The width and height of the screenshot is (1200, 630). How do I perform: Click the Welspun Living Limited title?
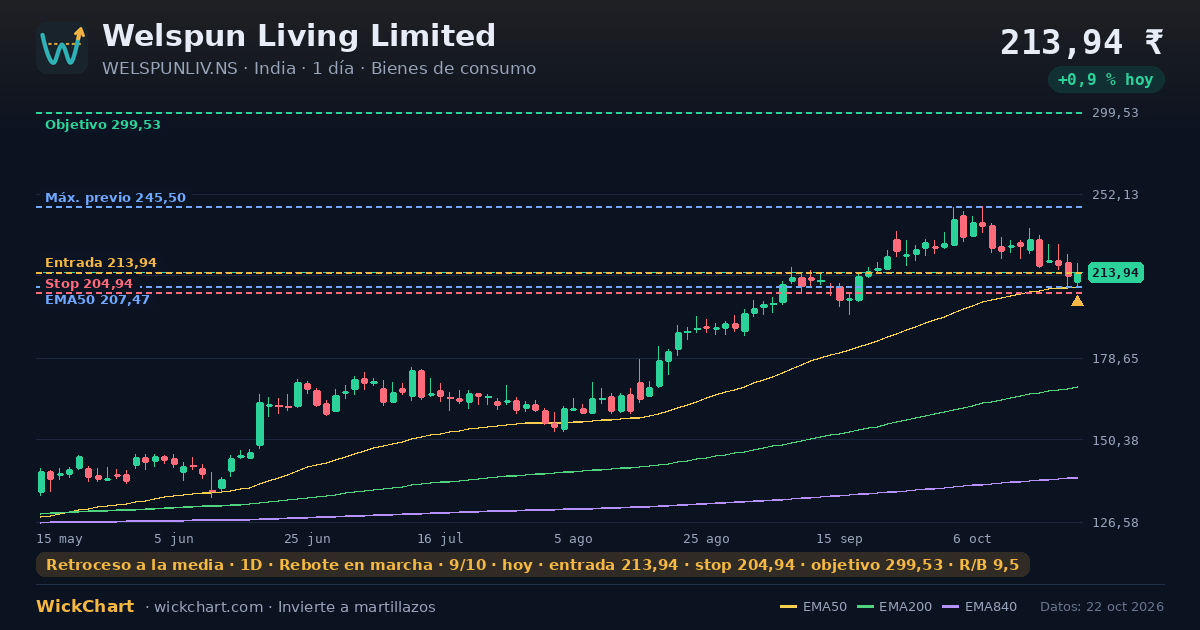pos(299,36)
